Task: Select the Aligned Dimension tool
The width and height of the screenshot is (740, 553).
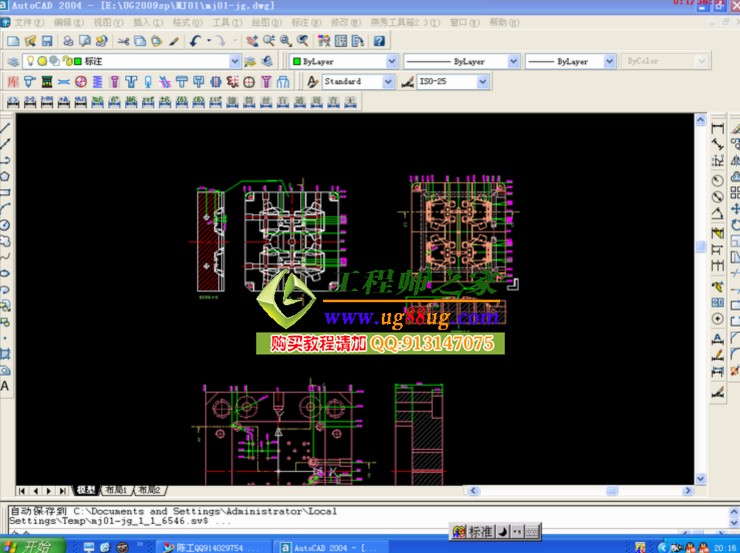Action: pyautogui.click(x=718, y=144)
